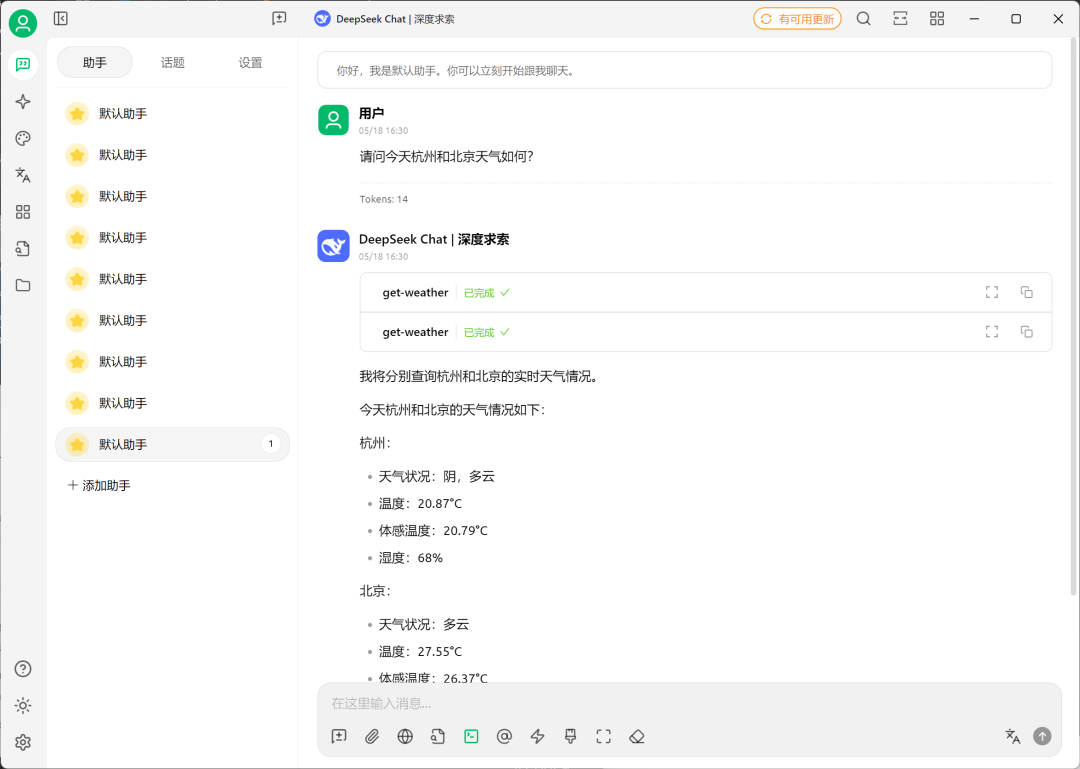The image size is (1080, 769).
Task: Open the grid apps icon in title bar
Action: (937, 19)
